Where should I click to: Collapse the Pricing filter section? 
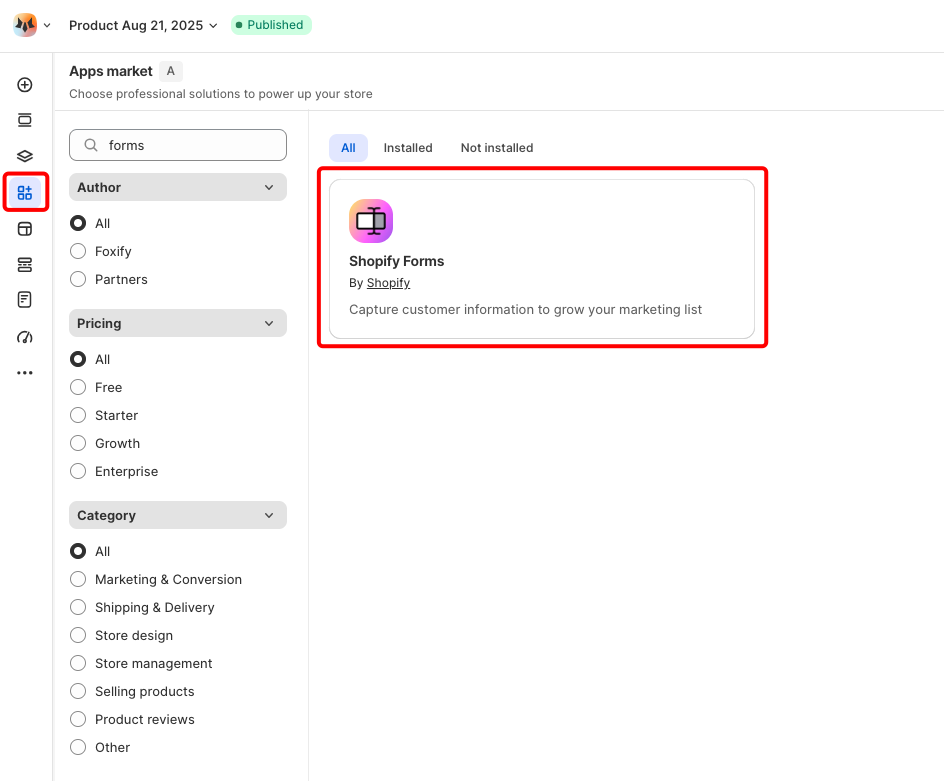pos(178,323)
